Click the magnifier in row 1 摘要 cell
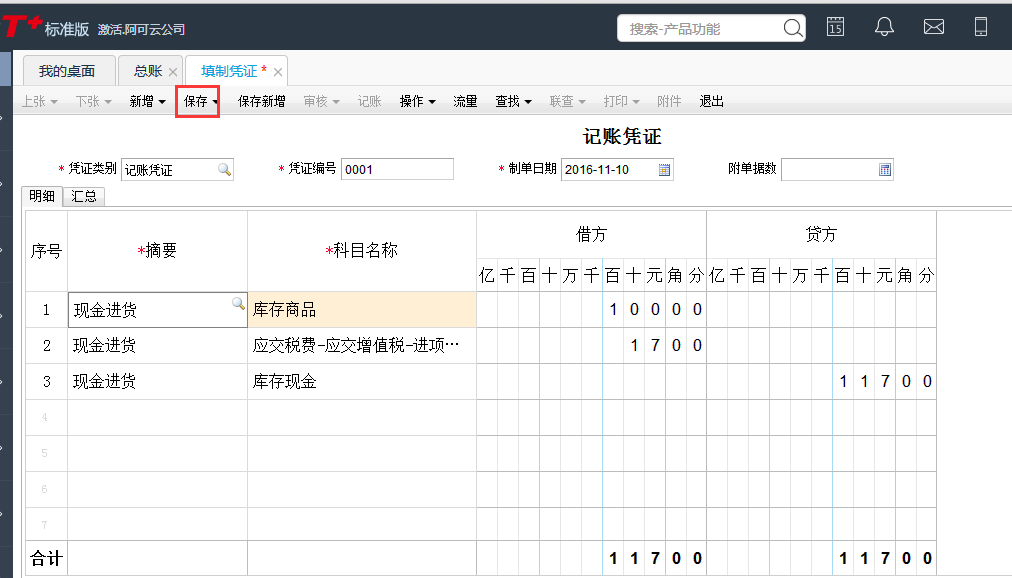The image size is (1012, 578). 238,303
